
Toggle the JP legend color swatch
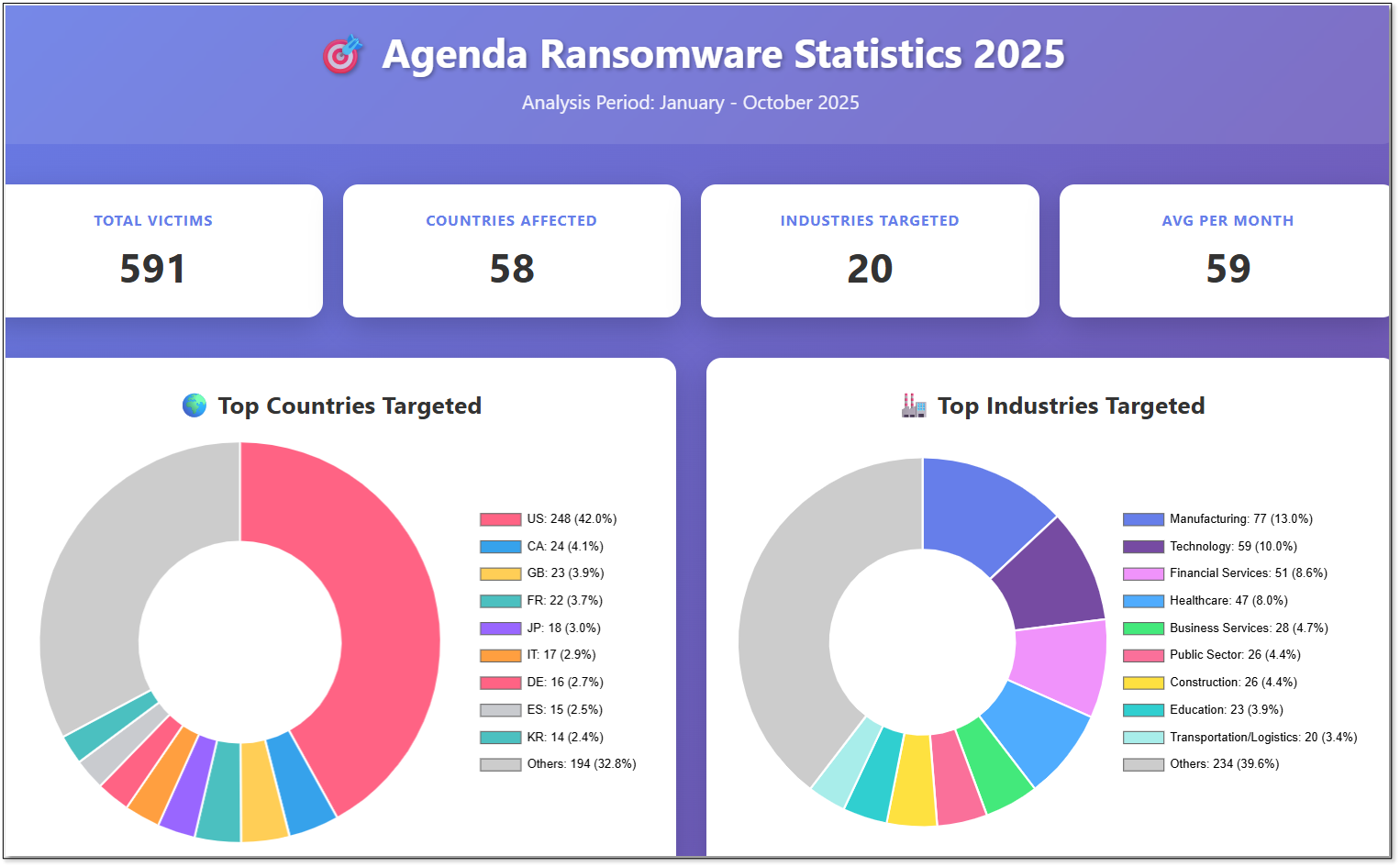tap(500, 628)
